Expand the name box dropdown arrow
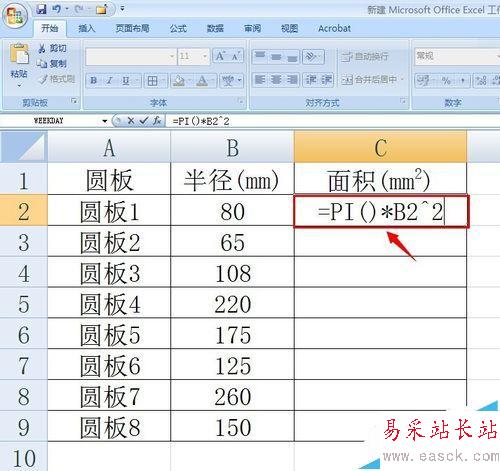This screenshot has width=500, height=471. (x=105, y=121)
